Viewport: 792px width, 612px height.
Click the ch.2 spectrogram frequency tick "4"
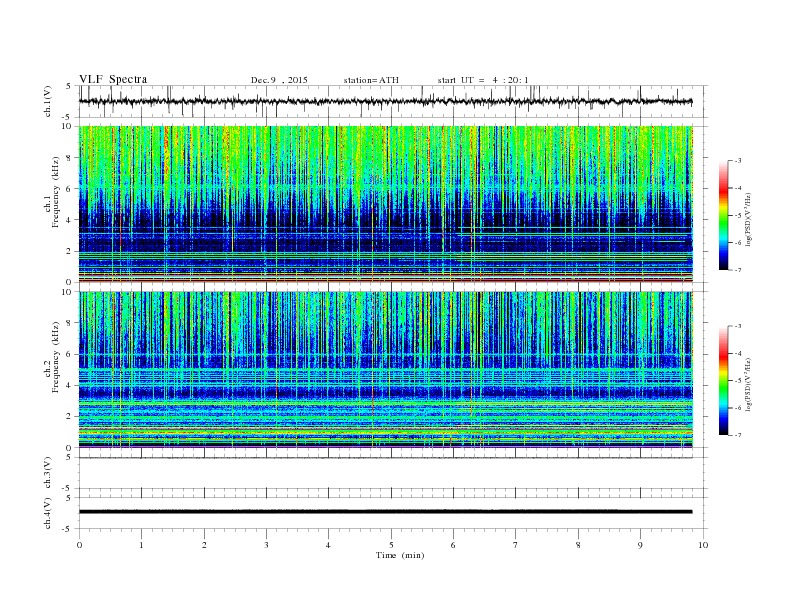pyautogui.click(x=69, y=385)
